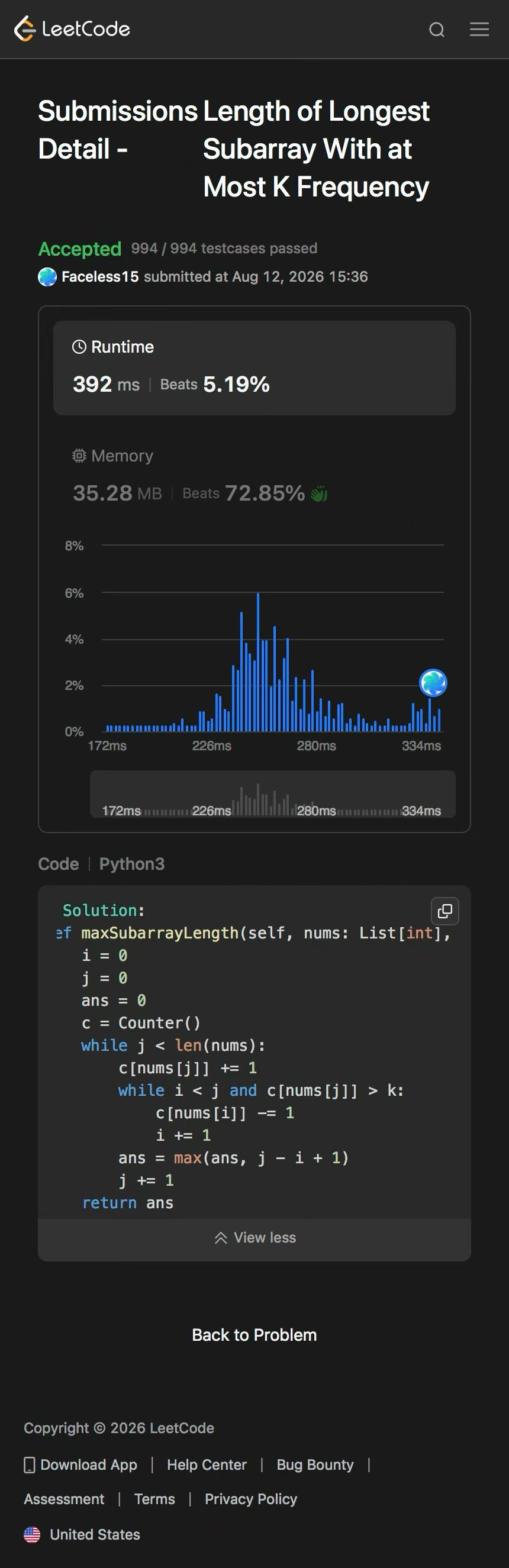509x1568 pixels.
Task: Click the 'return ans' code line
Action: 128,1204
